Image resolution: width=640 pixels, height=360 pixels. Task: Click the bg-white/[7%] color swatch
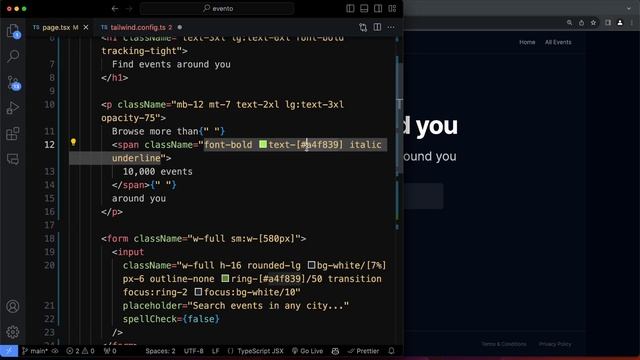(311, 265)
